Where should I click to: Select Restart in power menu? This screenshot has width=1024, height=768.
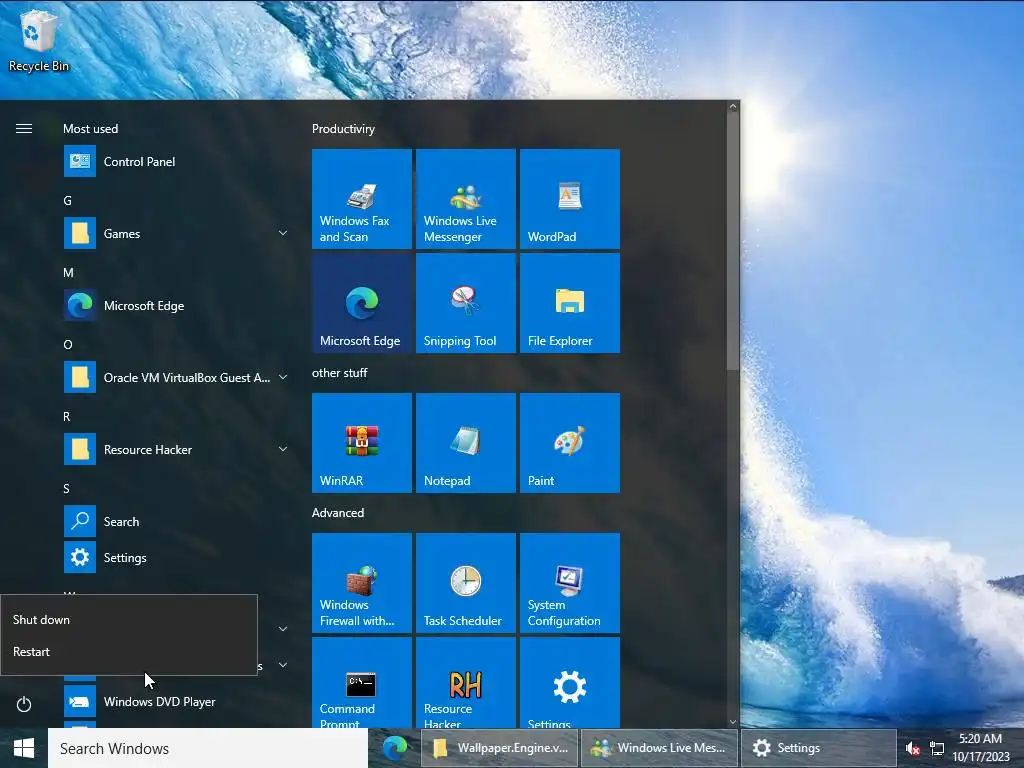(x=129, y=652)
